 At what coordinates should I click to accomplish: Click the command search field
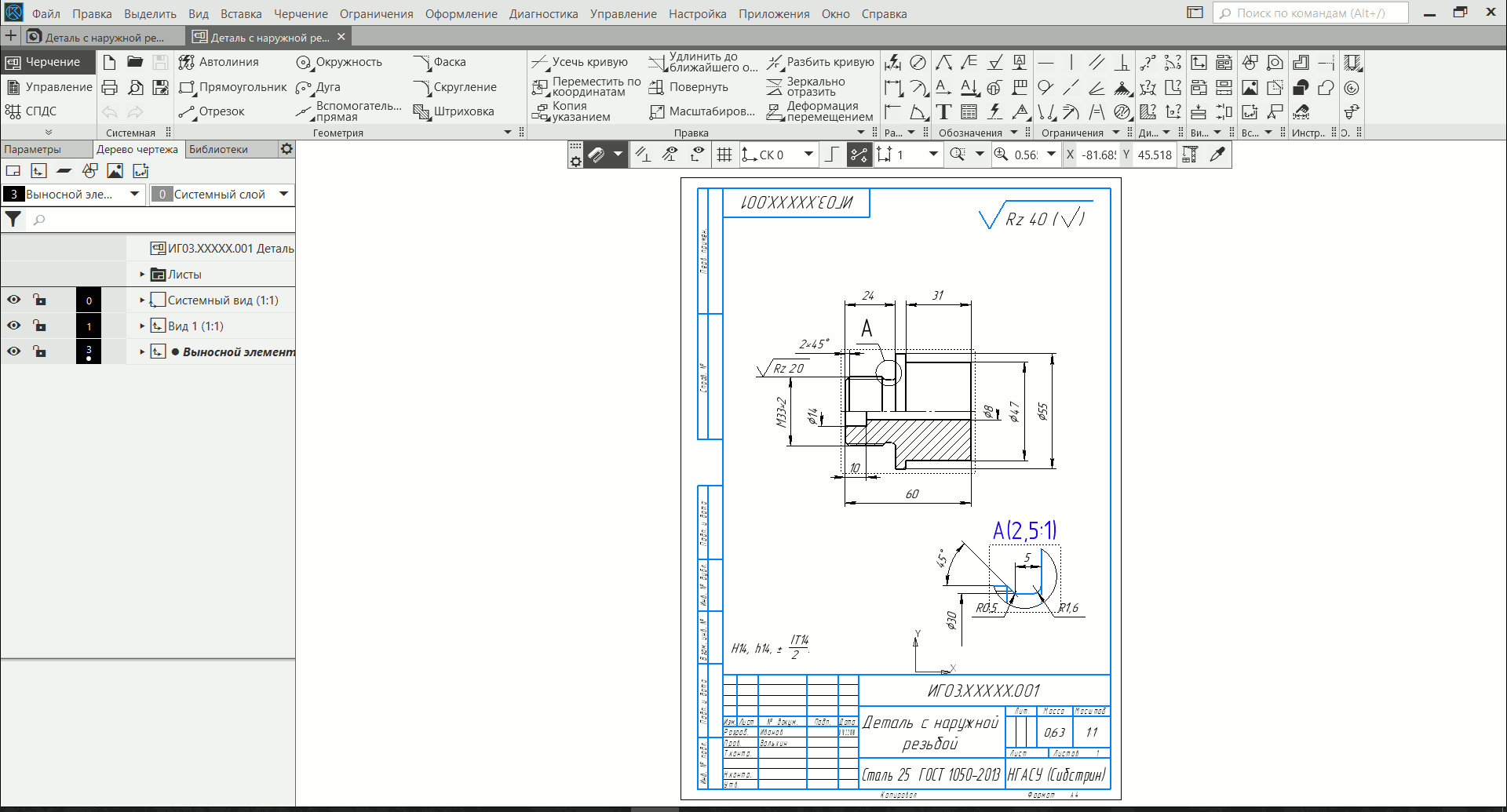coord(1311,13)
